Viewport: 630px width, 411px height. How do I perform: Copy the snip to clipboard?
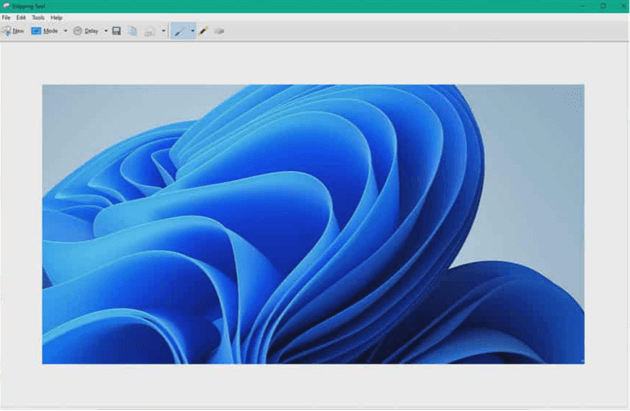(132, 31)
